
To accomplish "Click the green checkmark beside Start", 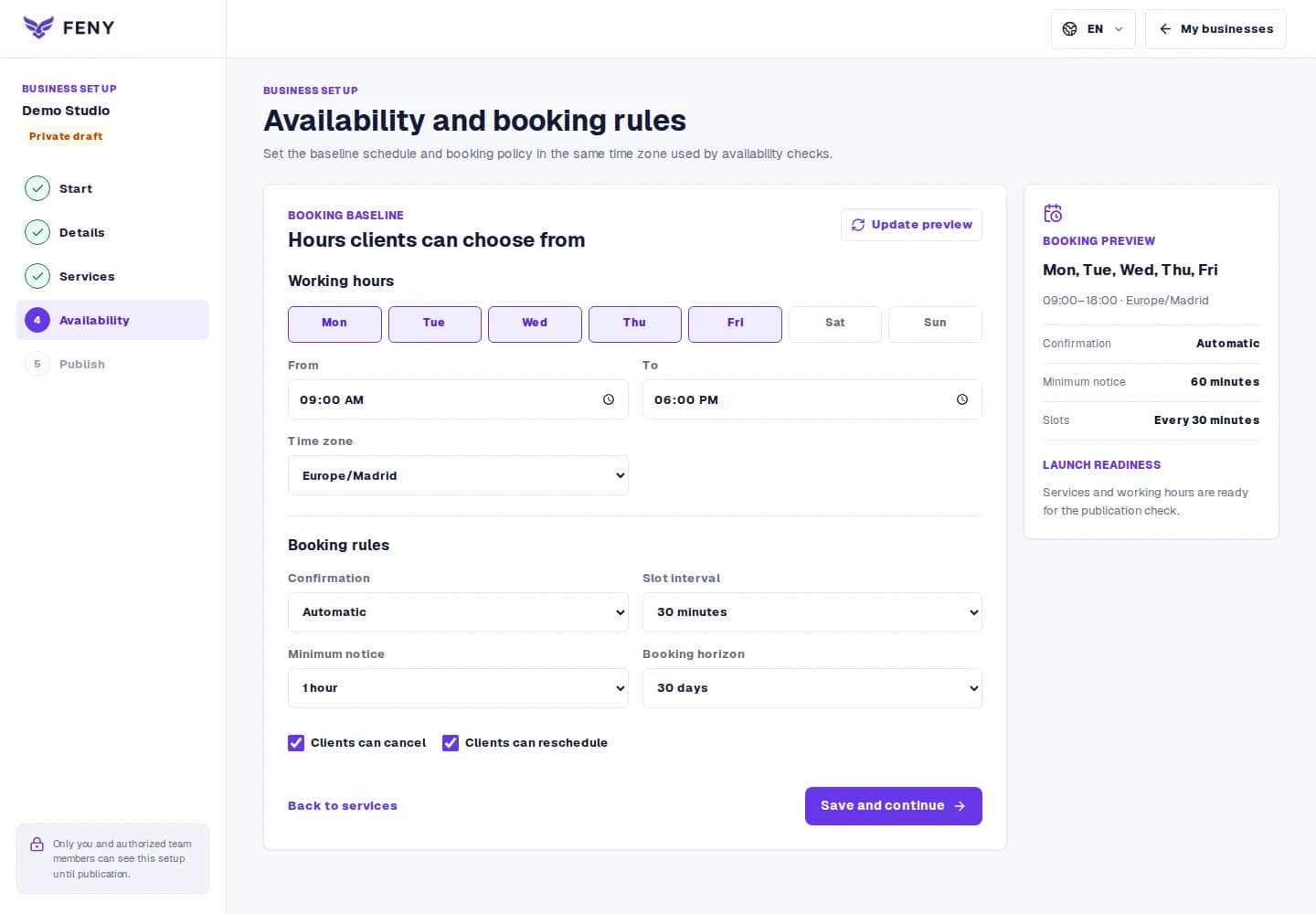I will [x=37, y=188].
